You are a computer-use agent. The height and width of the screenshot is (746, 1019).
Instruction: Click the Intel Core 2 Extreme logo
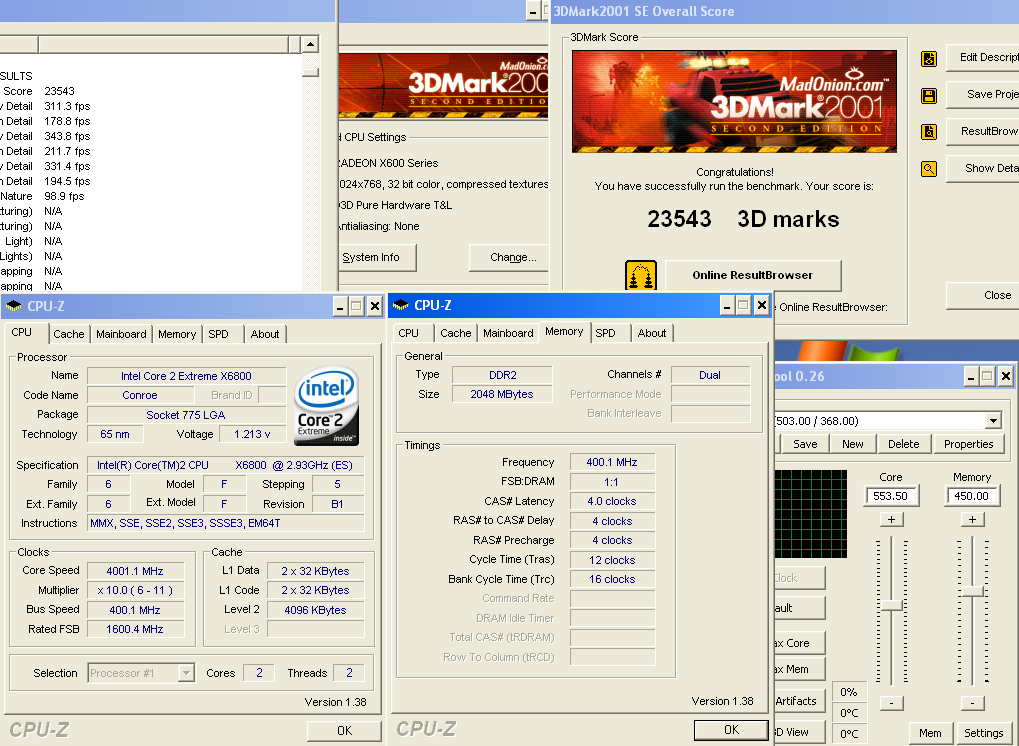click(x=326, y=406)
